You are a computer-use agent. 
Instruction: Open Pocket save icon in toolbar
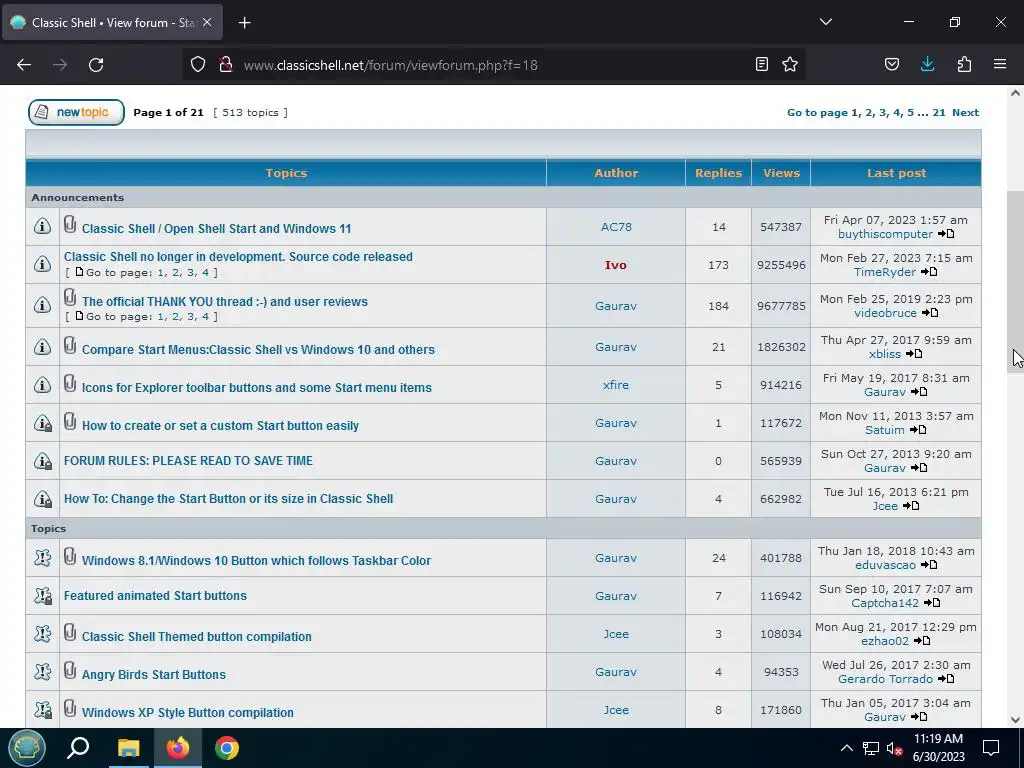(892, 64)
